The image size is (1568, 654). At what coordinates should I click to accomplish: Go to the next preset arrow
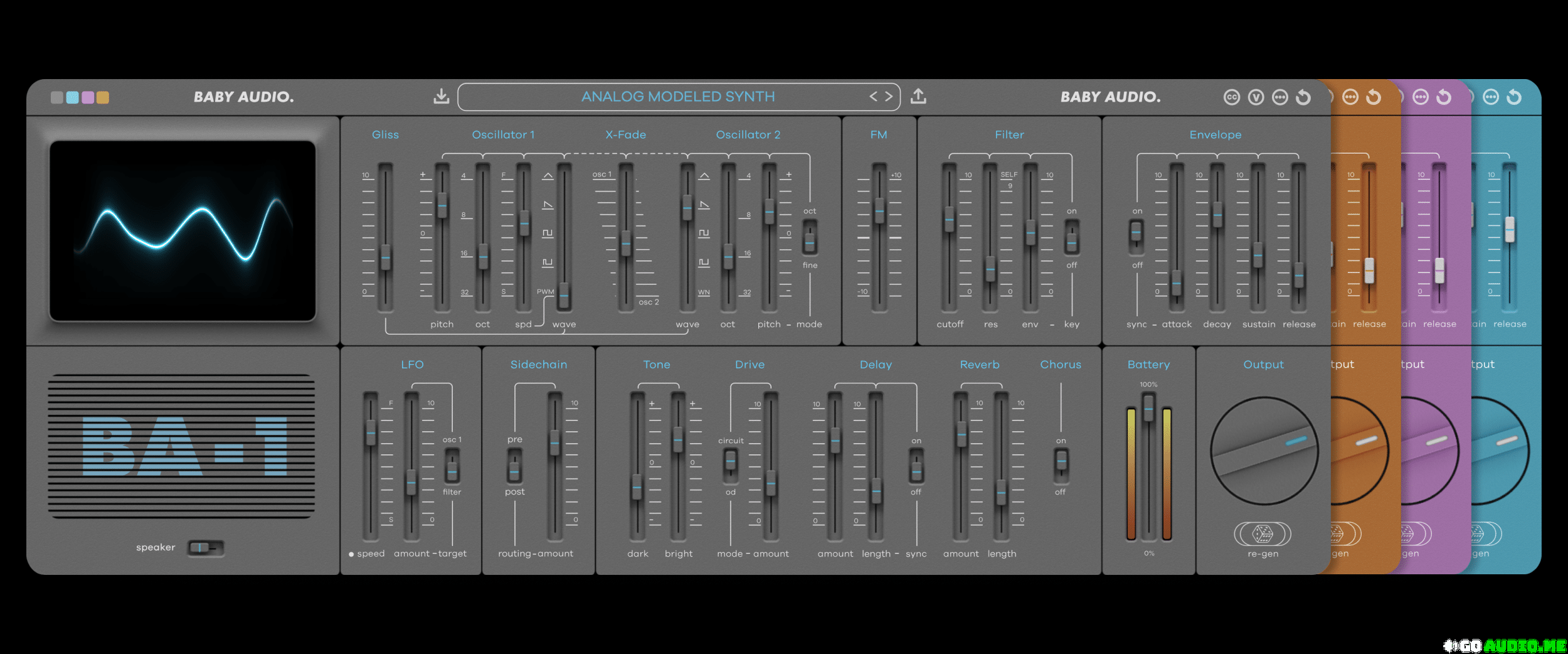coord(889,97)
